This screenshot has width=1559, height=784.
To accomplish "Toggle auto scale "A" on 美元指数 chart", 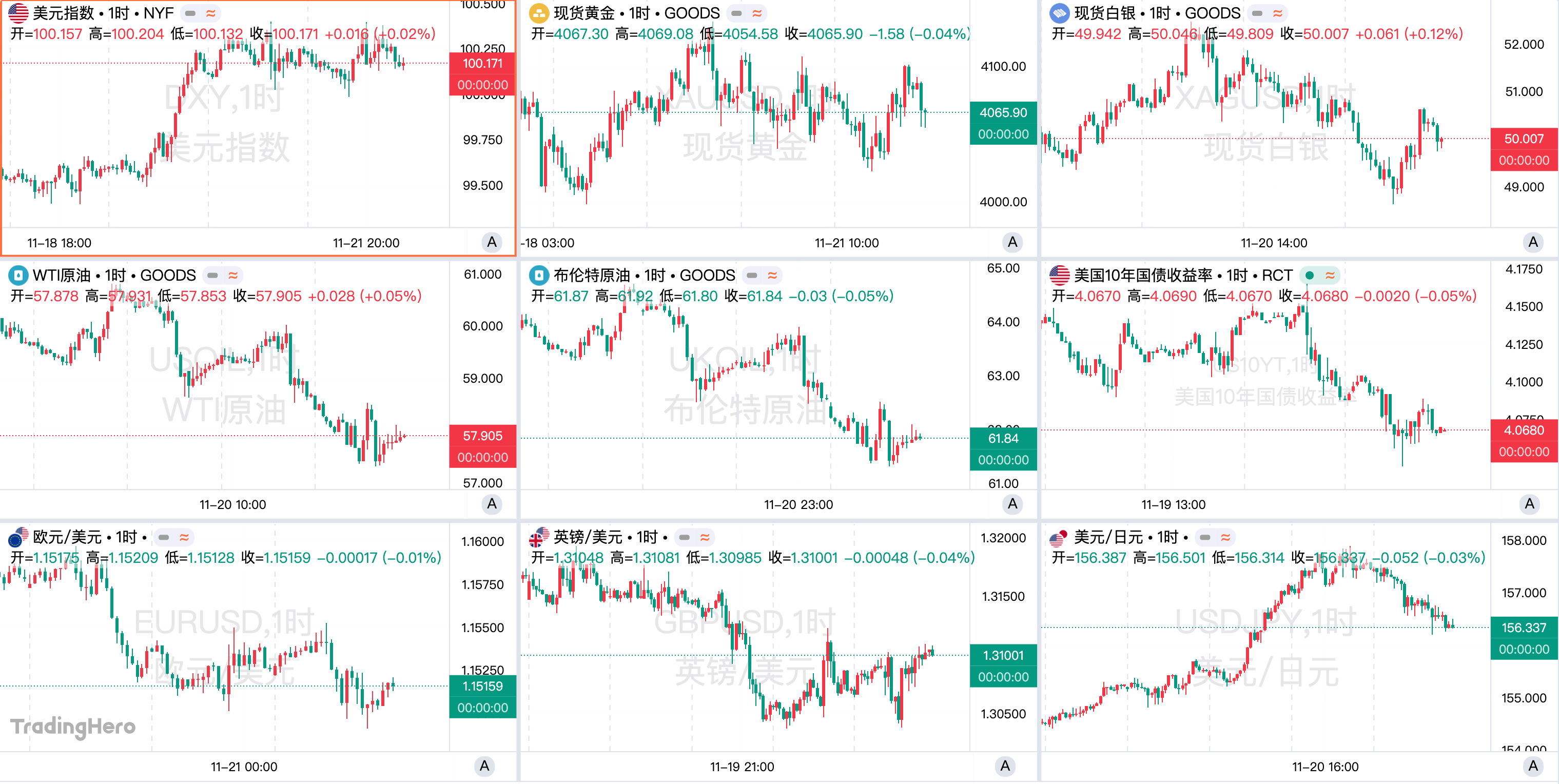I will [492, 243].
